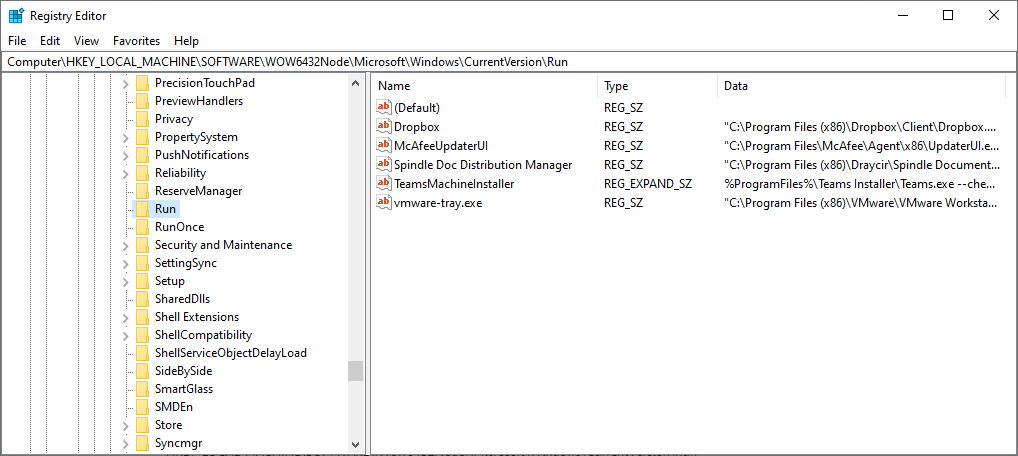Click the REG_EXPAND_SZ type cell
1018x456 pixels.
point(648,184)
